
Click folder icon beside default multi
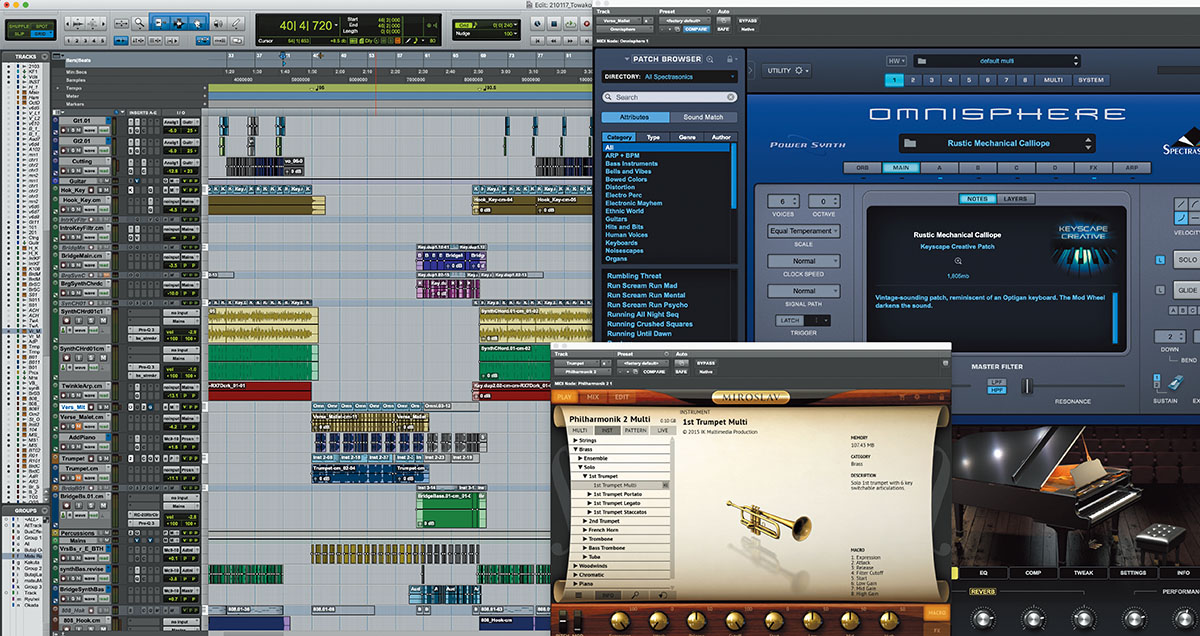pyautogui.click(x=921, y=61)
